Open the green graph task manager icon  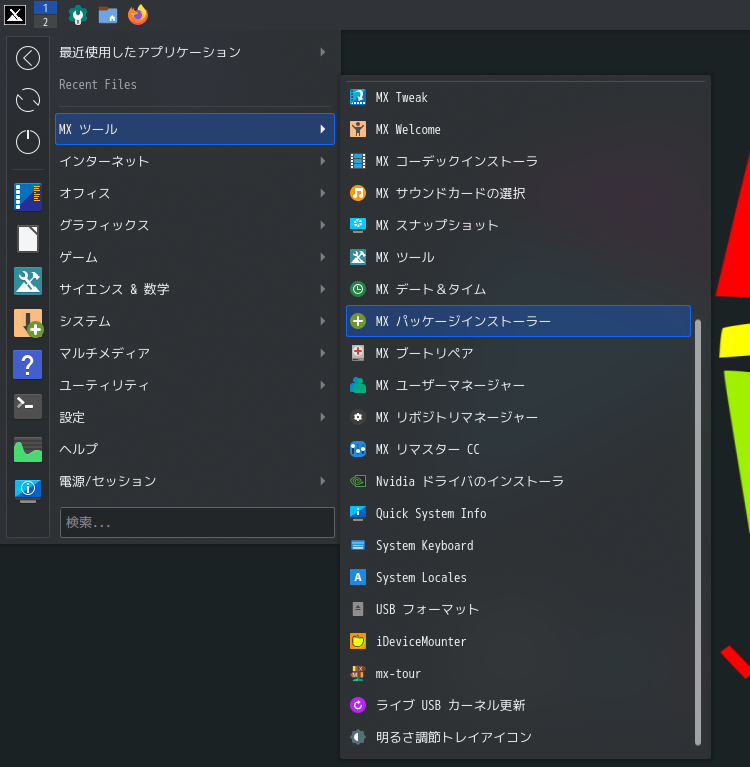(28, 449)
